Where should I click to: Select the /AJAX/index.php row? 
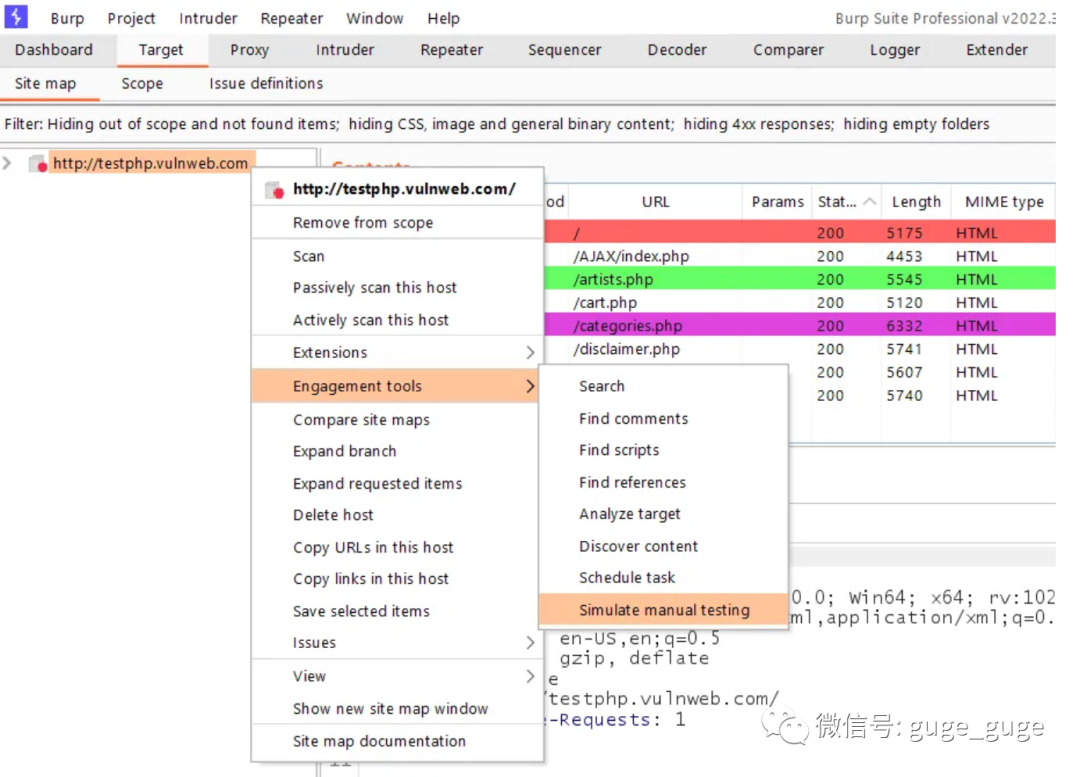click(x=800, y=256)
